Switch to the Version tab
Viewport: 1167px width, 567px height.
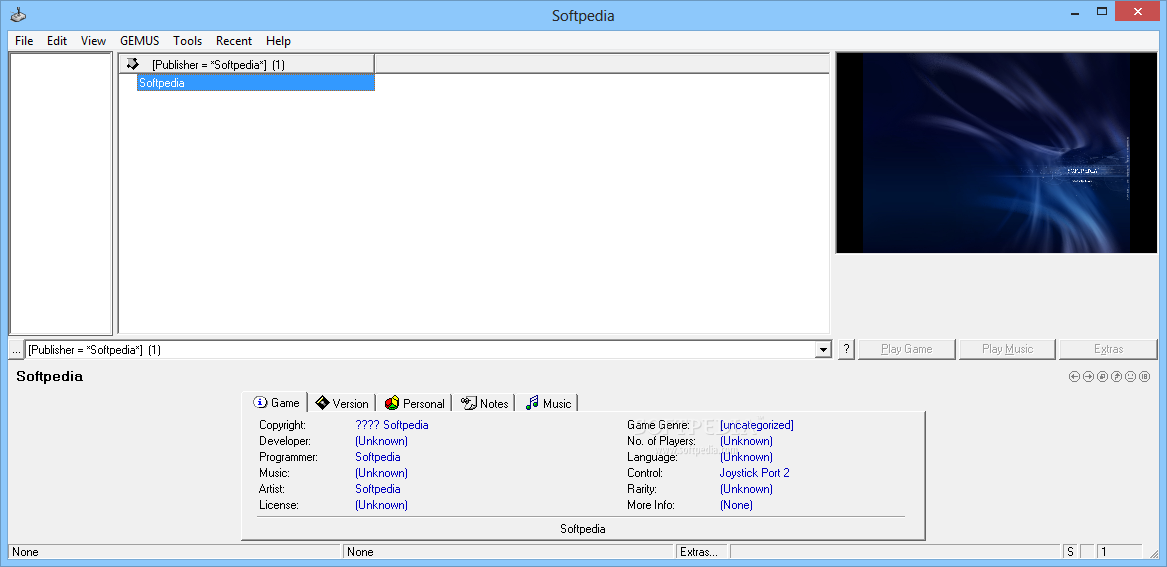[x=342, y=403]
